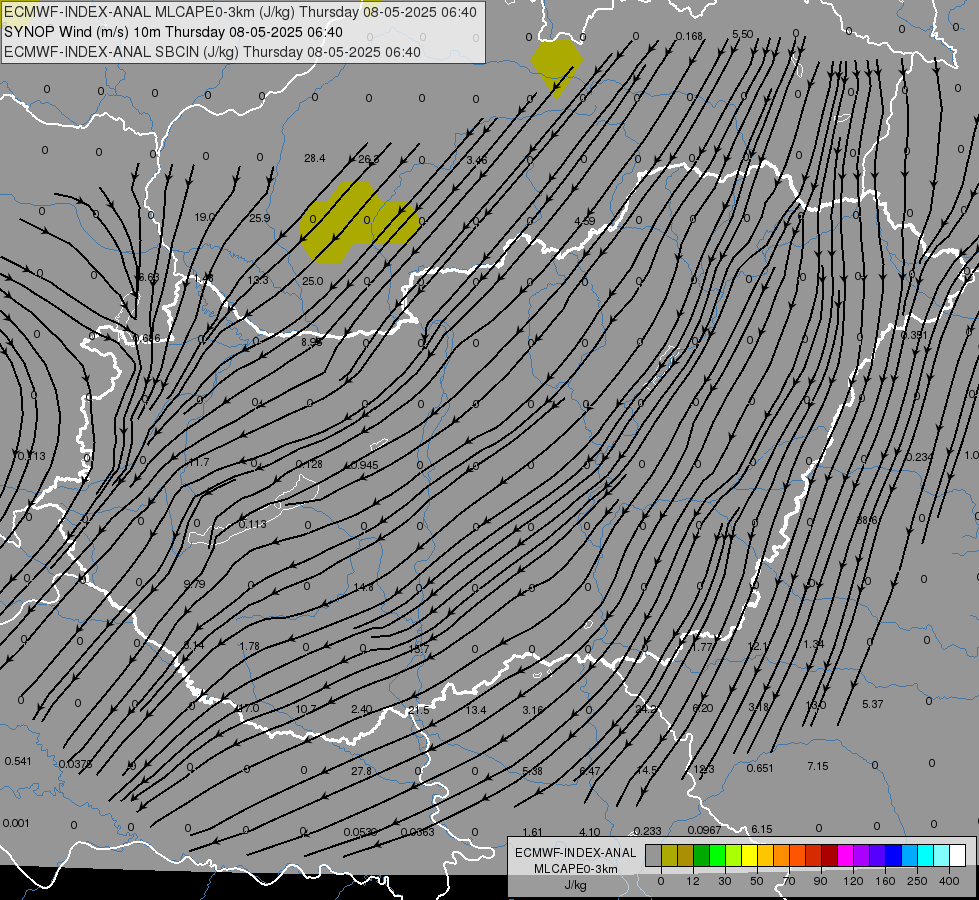Click the legend tick label 90

coord(821,881)
